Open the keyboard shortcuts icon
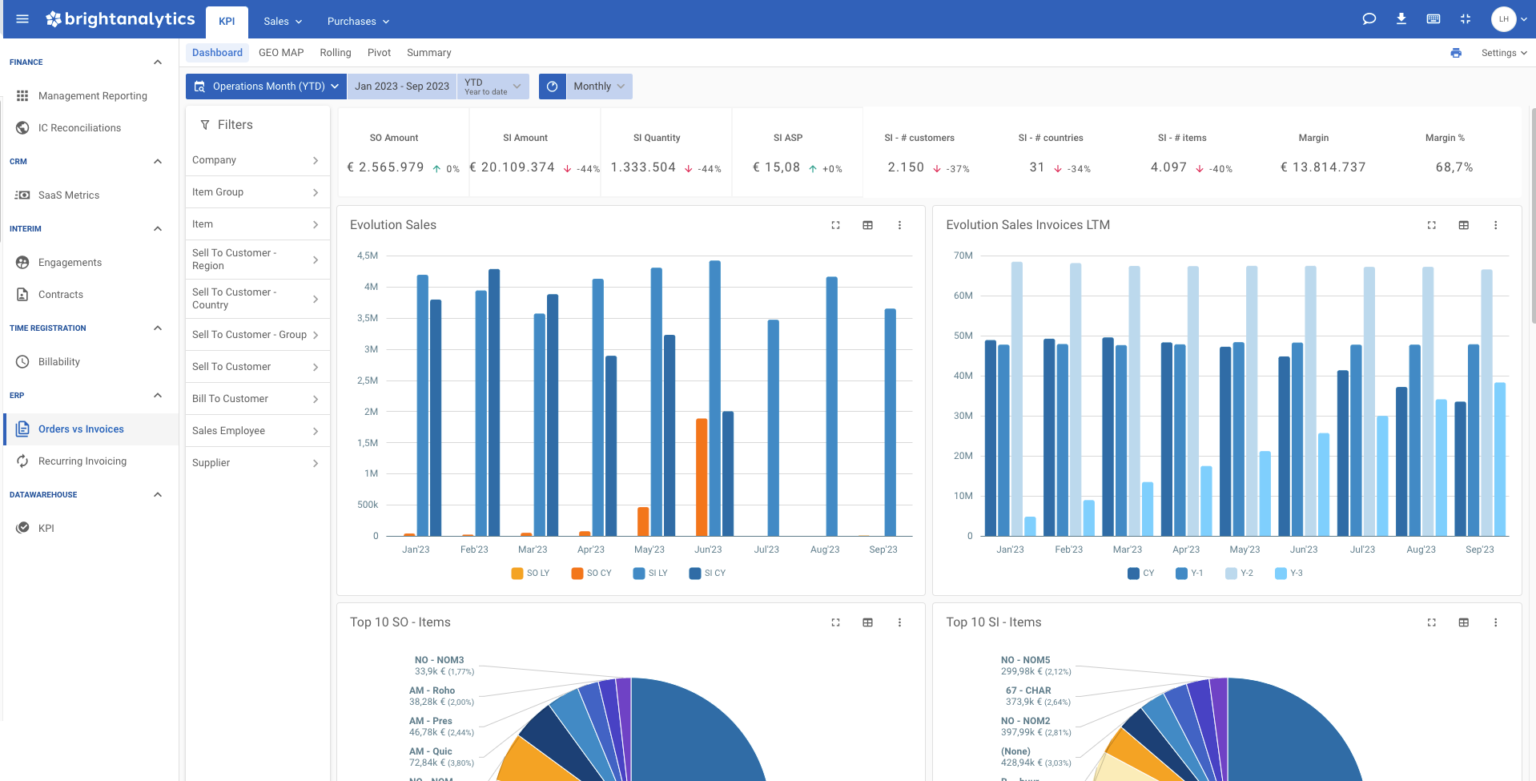 pyautogui.click(x=1433, y=18)
